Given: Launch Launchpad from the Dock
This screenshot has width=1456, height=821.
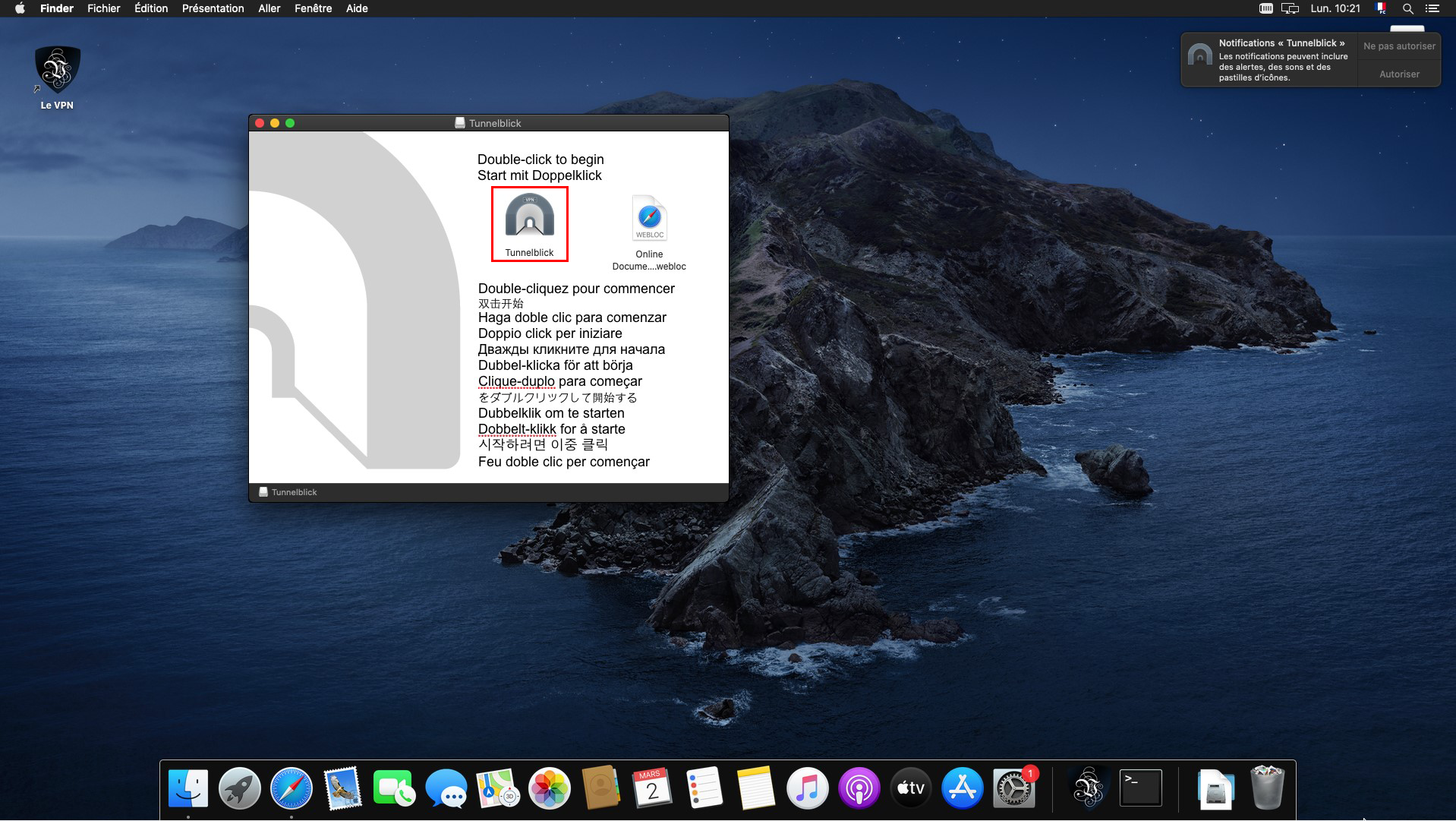Looking at the screenshot, I should [x=240, y=788].
